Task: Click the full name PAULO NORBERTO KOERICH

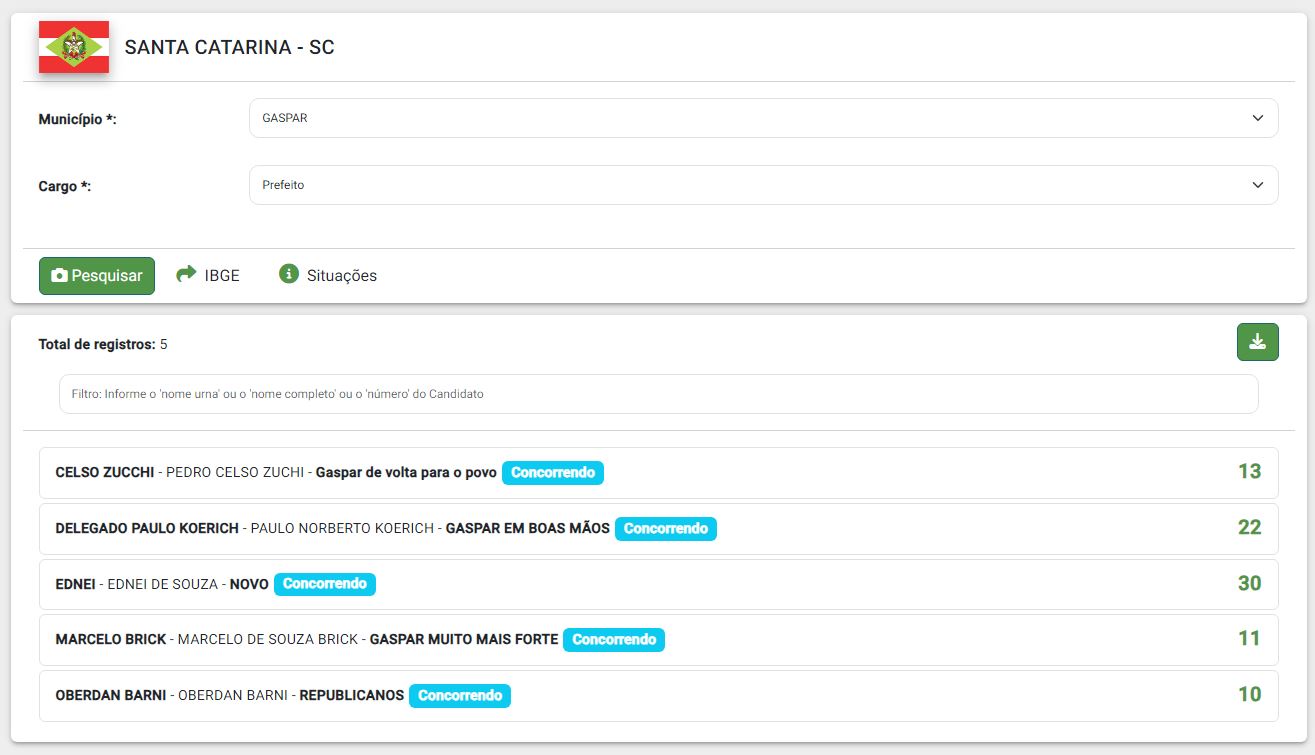Action: coord(342,528)
